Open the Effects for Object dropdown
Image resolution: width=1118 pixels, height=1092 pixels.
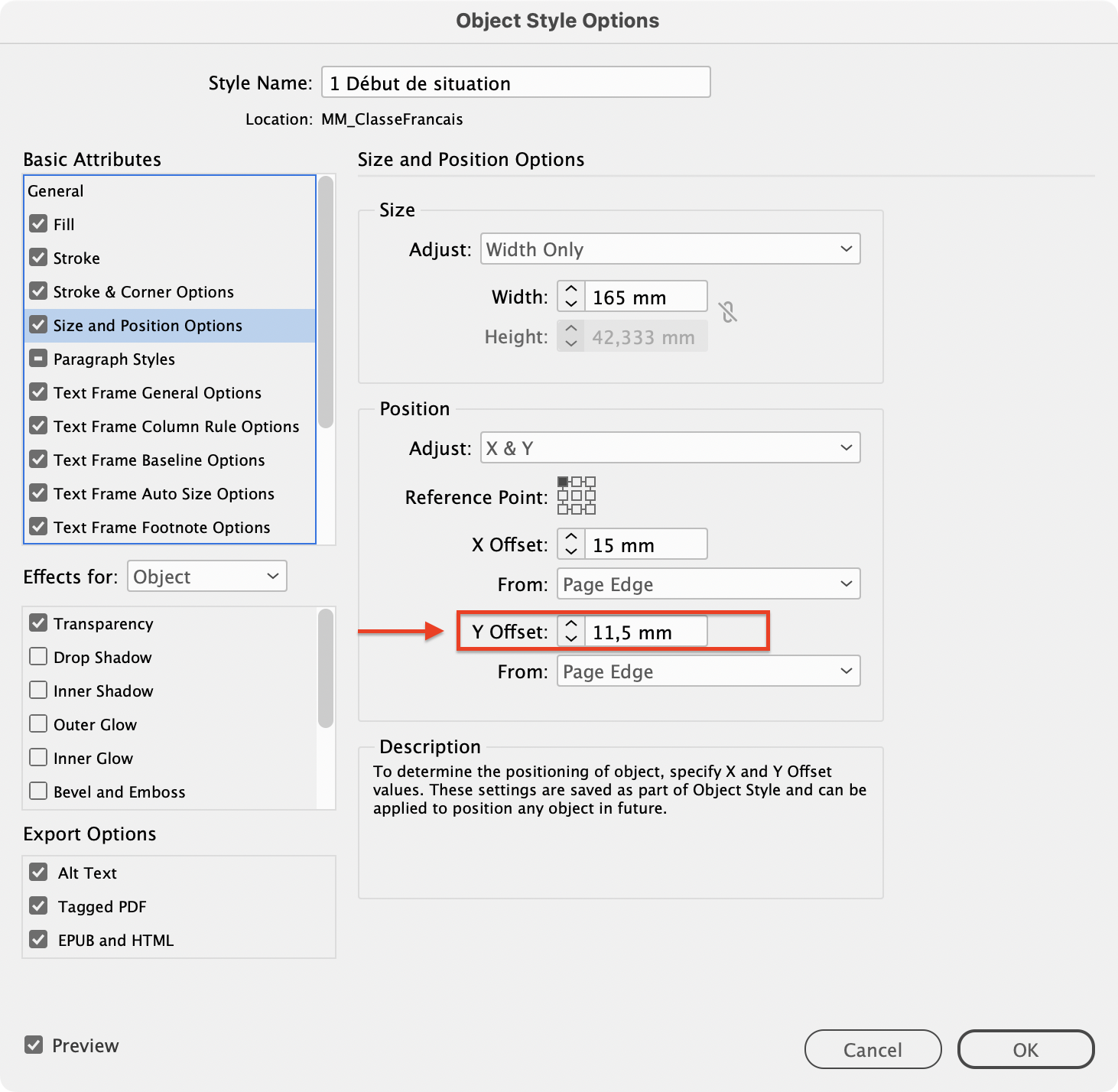pos(206,576)
